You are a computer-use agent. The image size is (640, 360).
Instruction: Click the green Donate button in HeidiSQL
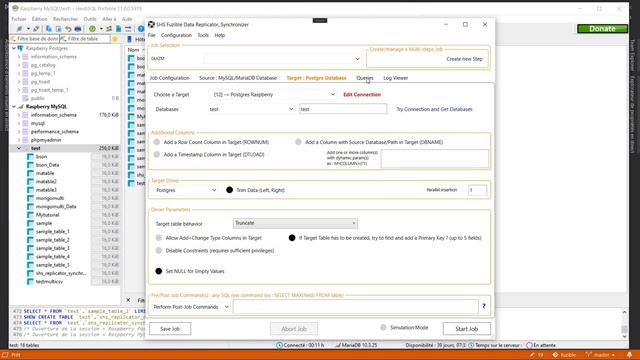[602, 29]
